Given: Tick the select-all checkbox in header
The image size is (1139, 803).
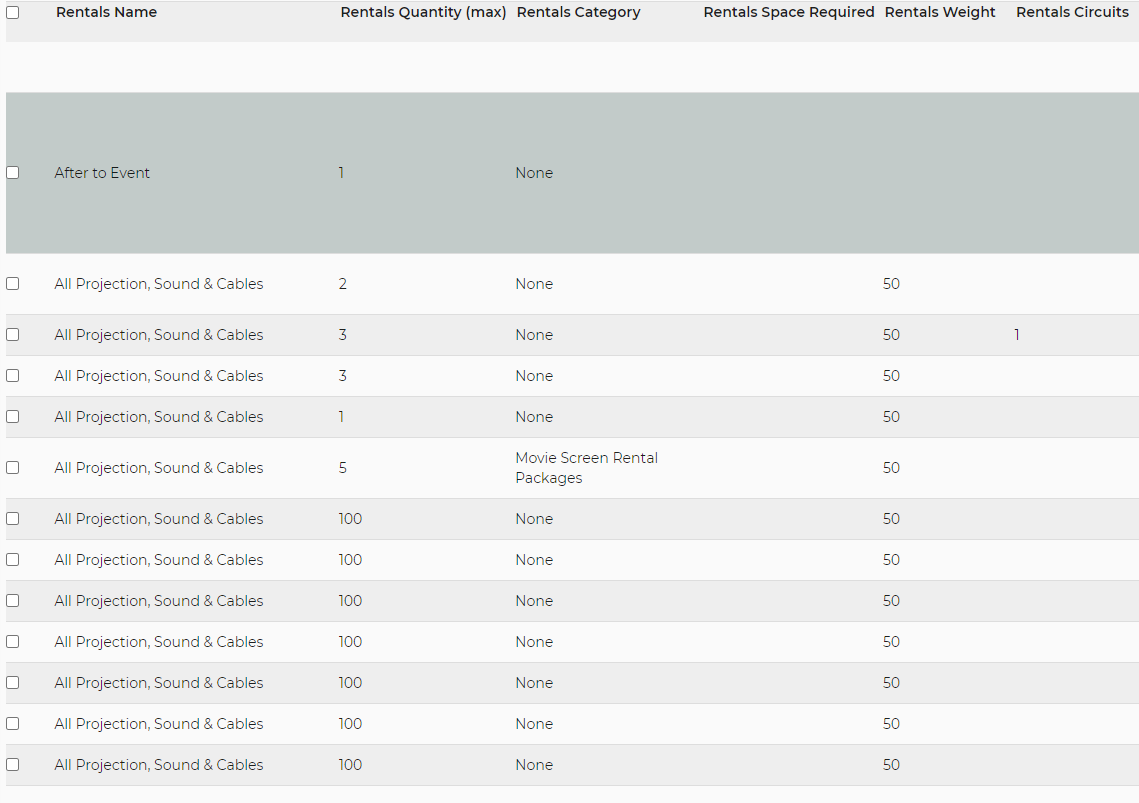Looking at the screenshot, I should [12, 13].
